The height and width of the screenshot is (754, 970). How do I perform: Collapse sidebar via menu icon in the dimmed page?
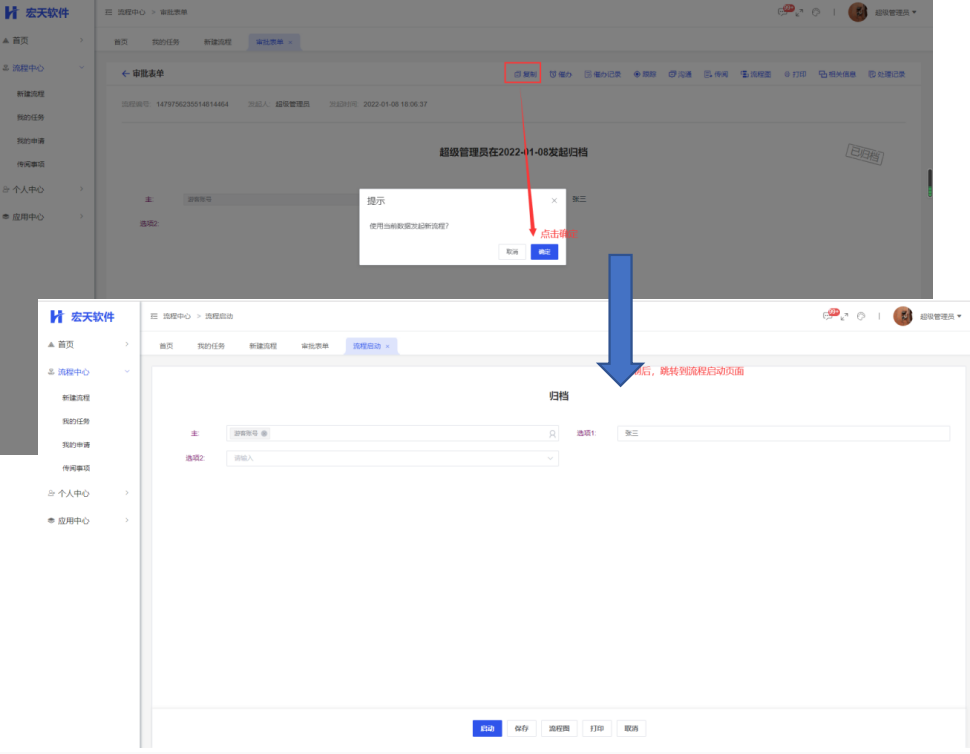coord(109,12)
